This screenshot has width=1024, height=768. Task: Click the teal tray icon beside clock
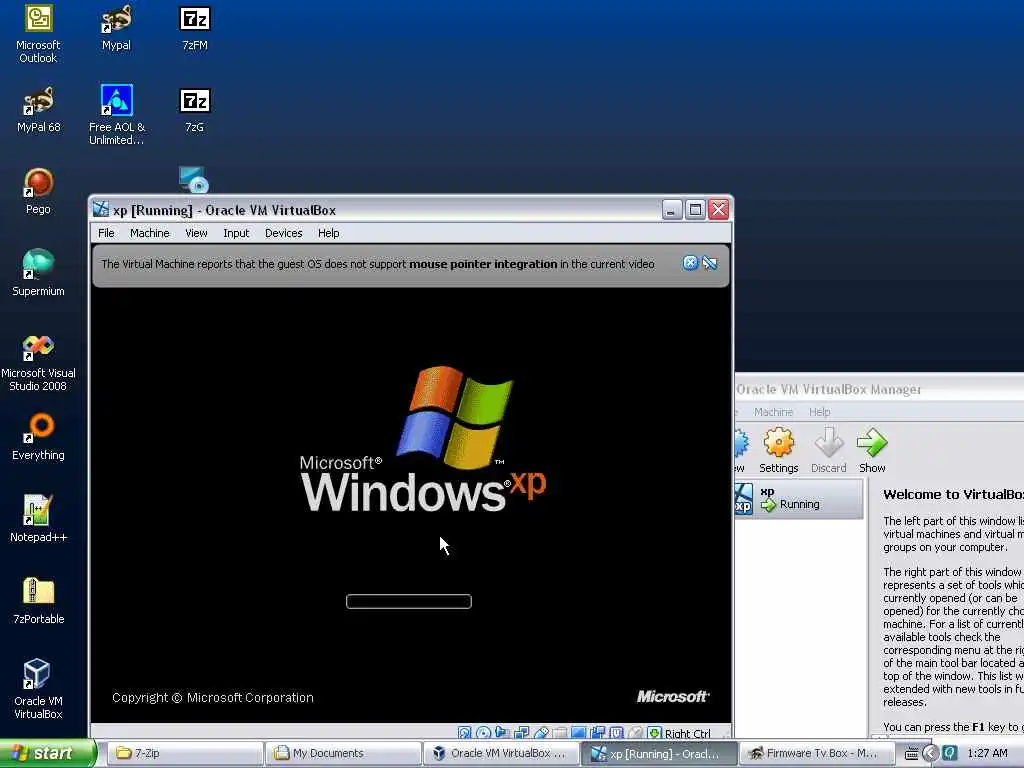pos(950,753)
